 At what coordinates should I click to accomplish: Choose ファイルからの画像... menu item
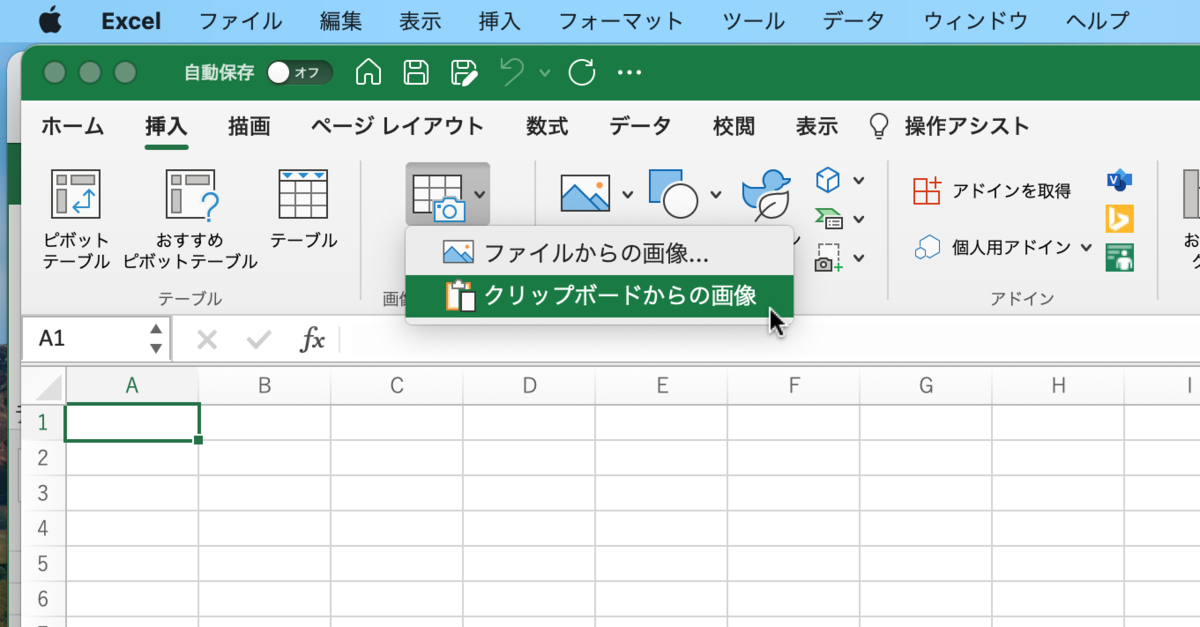tap(599, 253)
